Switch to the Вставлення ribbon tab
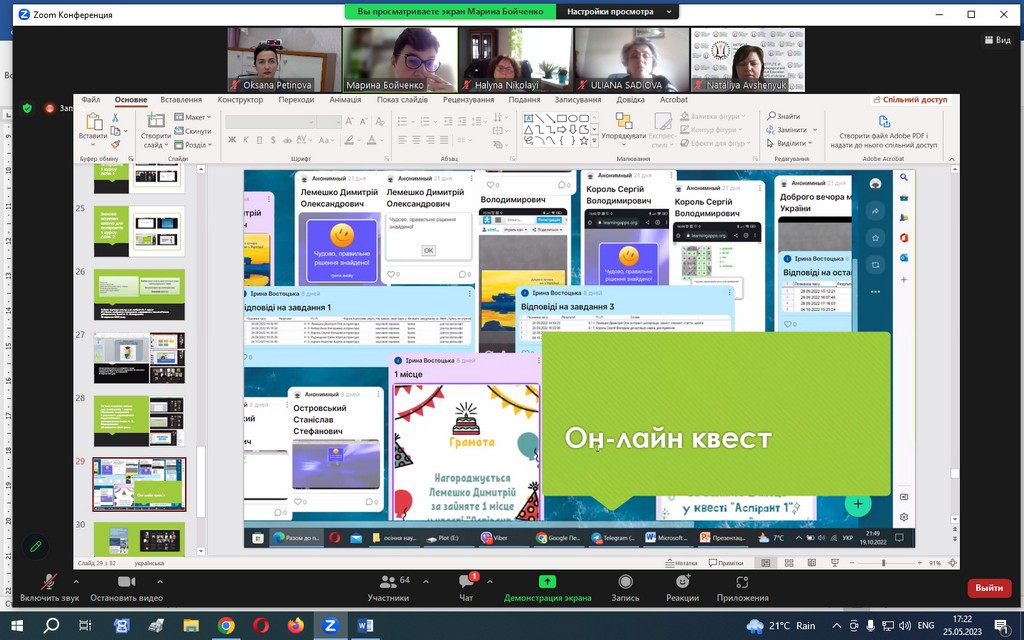This screenshot has height=640, width=1024. [x=181, y=100]
